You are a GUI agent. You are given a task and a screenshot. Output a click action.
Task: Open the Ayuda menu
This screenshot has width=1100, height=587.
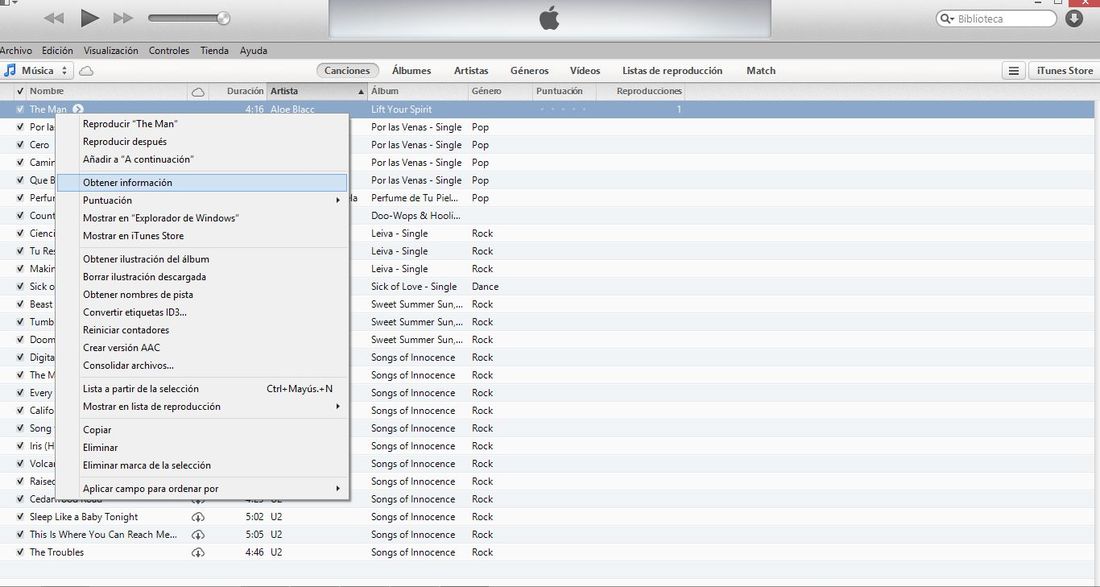(x=253, y=50)
